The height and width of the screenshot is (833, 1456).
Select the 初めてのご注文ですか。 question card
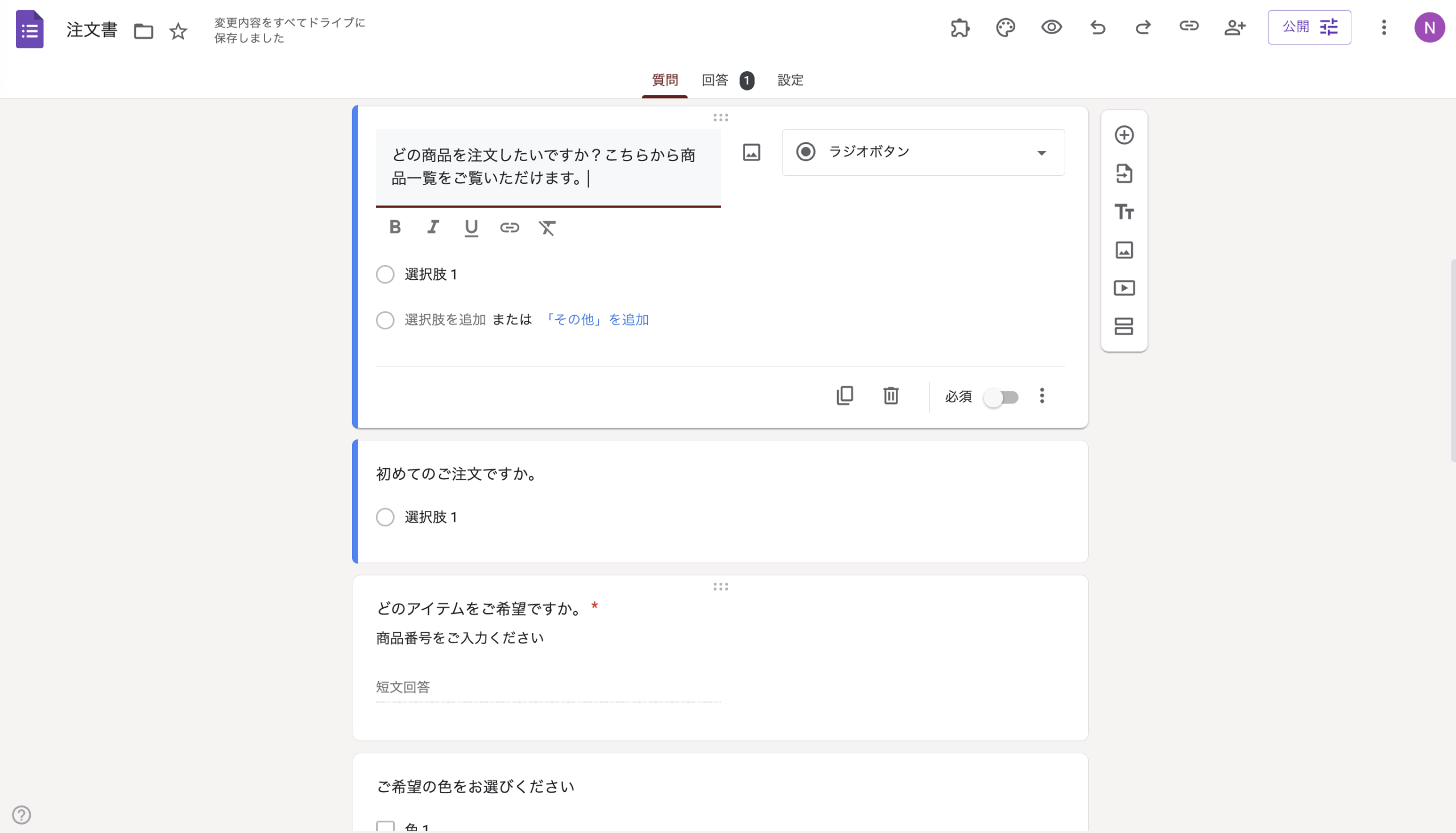coord(720,501)
